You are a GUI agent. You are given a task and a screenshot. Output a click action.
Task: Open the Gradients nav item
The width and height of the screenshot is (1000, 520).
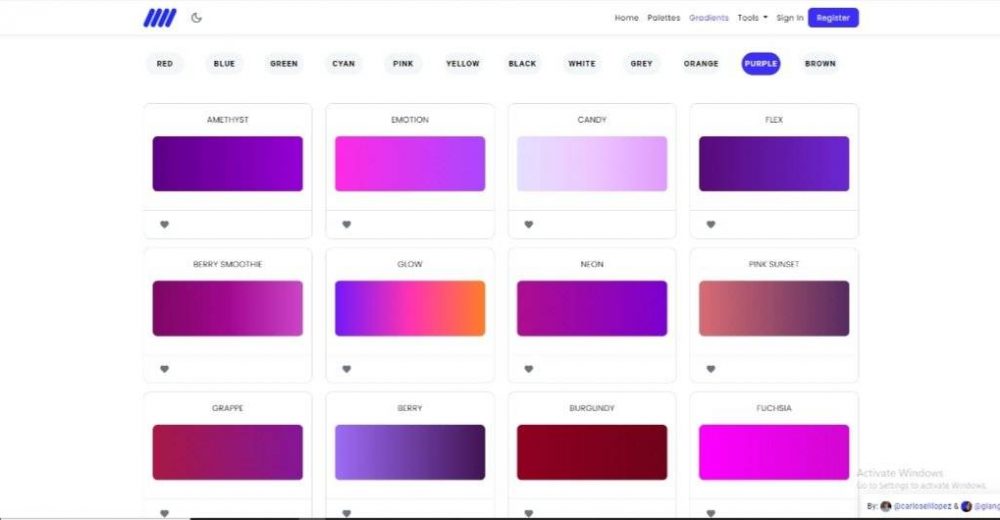pos(709,18)
